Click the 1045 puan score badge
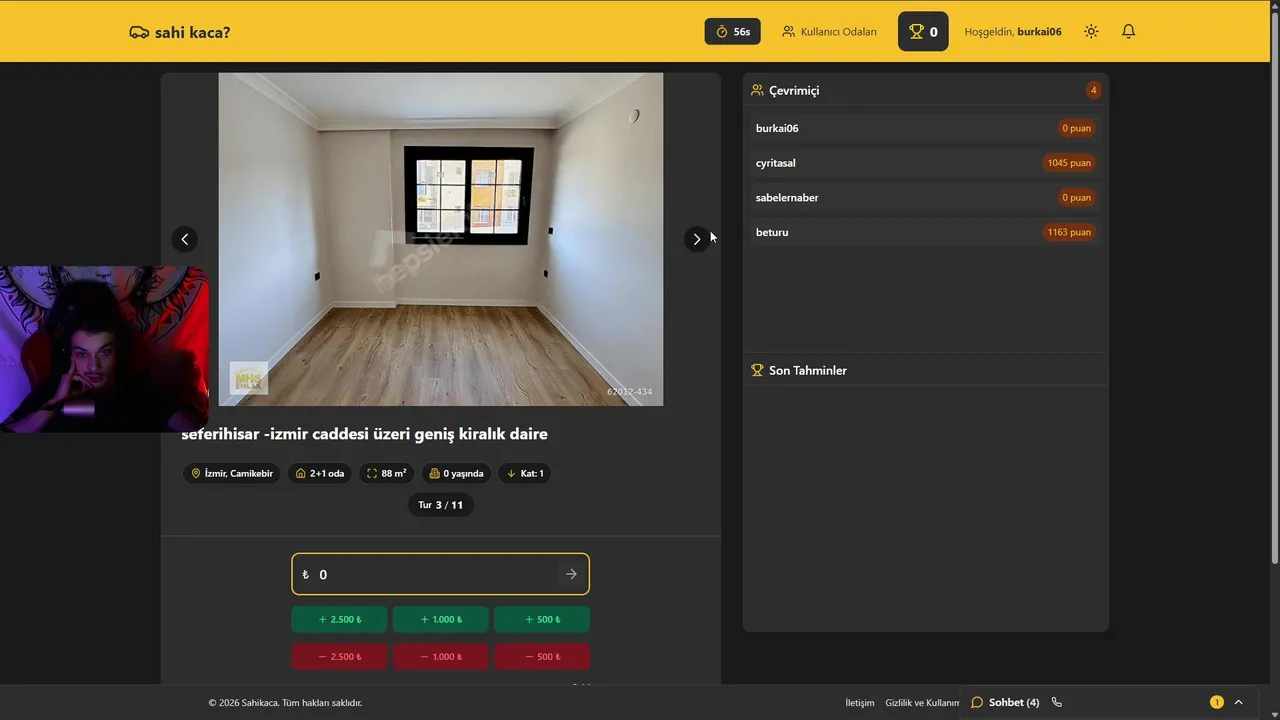This screenshot has height=720, width=1280. pos(1068,163)
